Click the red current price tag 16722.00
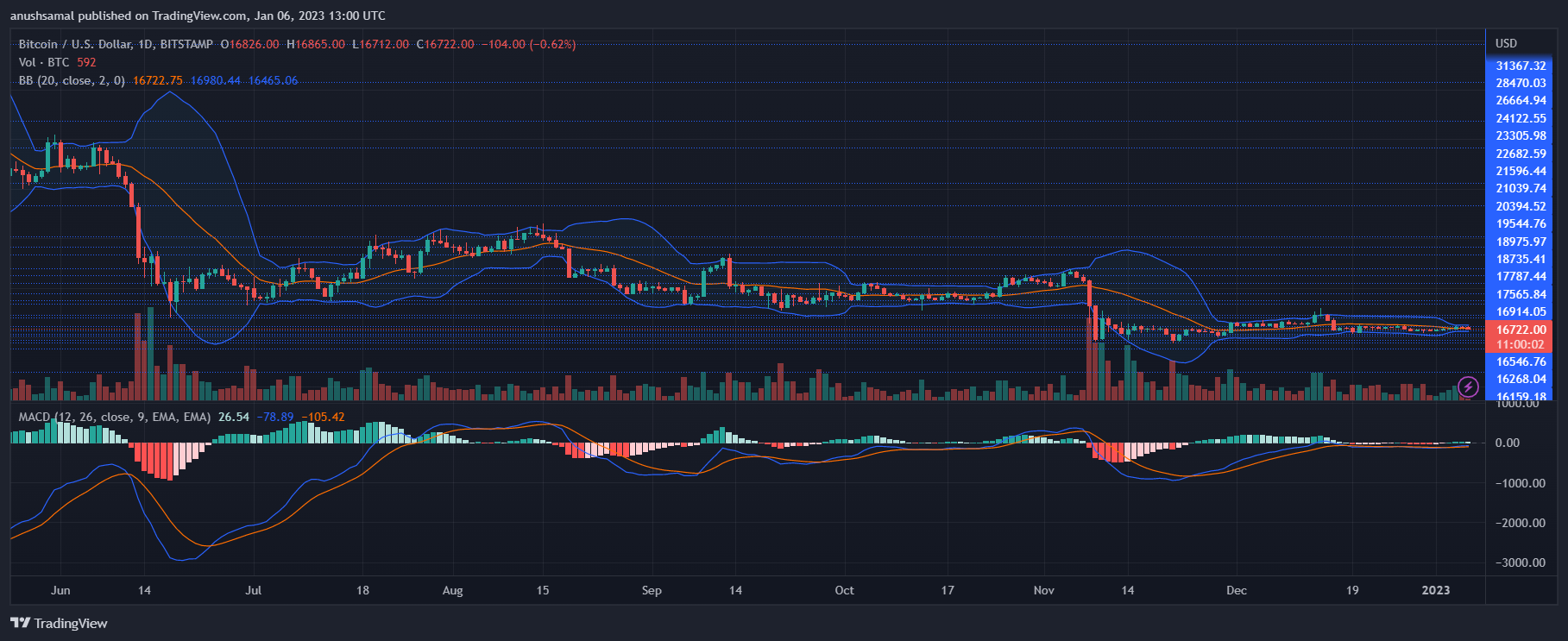Screen dimensions: 1568x641 [1521, 330]
